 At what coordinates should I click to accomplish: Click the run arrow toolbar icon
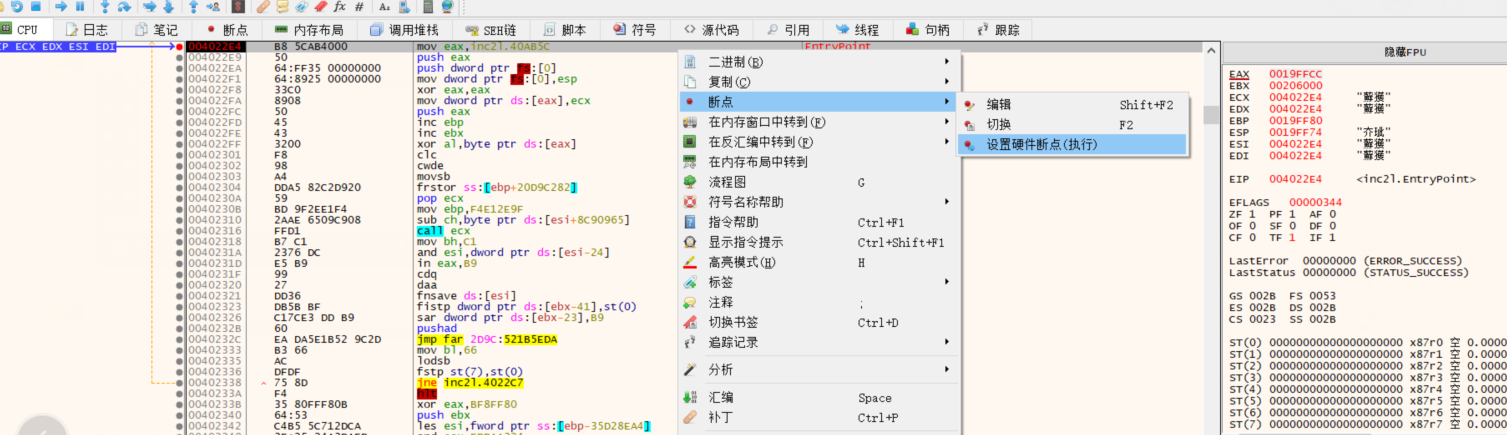point(61,6)
